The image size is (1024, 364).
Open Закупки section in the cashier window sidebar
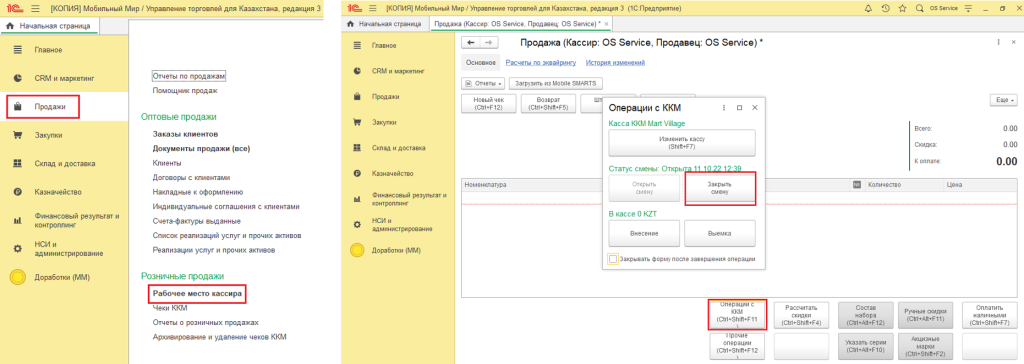[x=383, y=122]
